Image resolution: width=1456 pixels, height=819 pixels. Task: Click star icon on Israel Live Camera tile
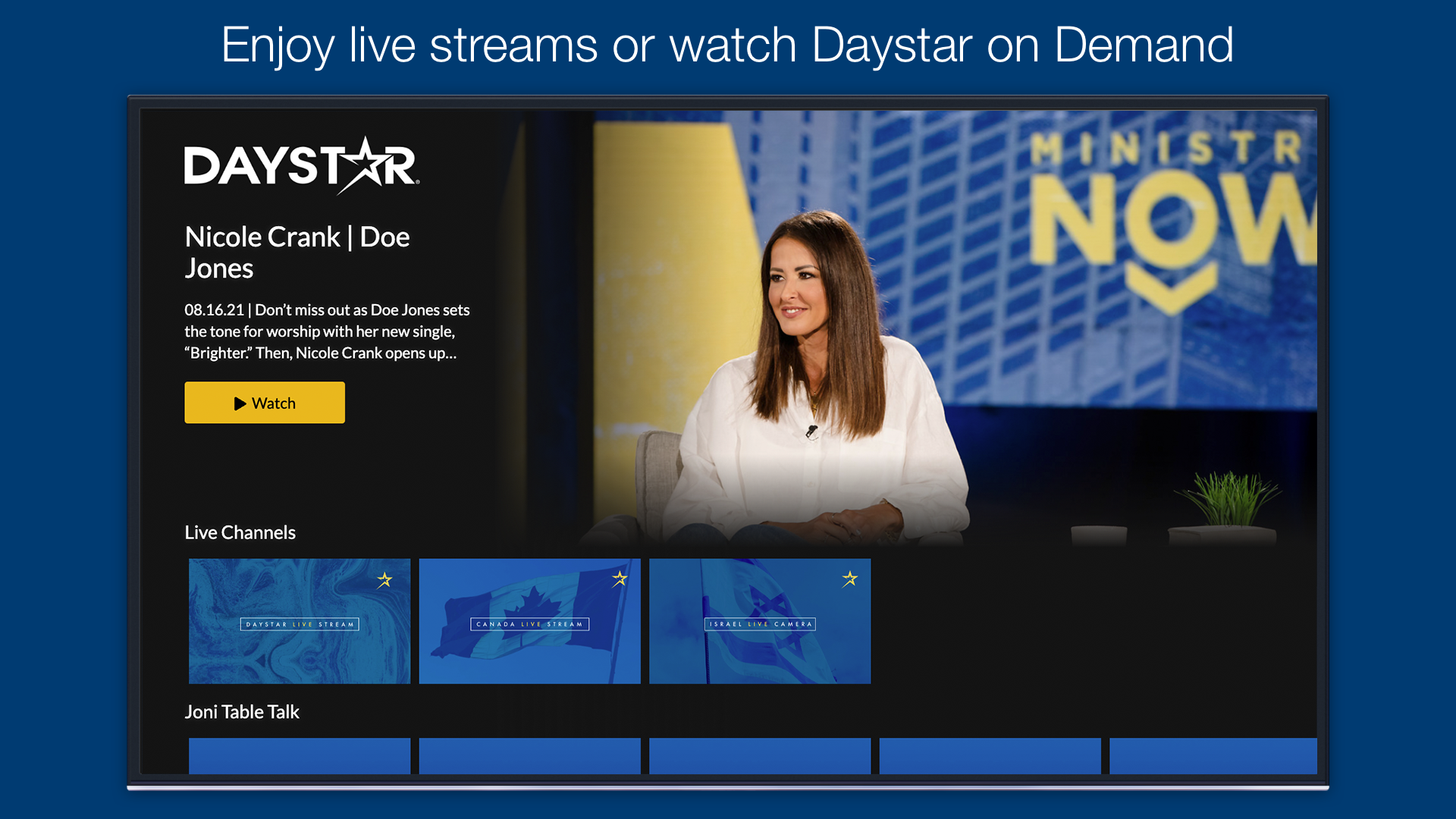(x=849, y=579)
